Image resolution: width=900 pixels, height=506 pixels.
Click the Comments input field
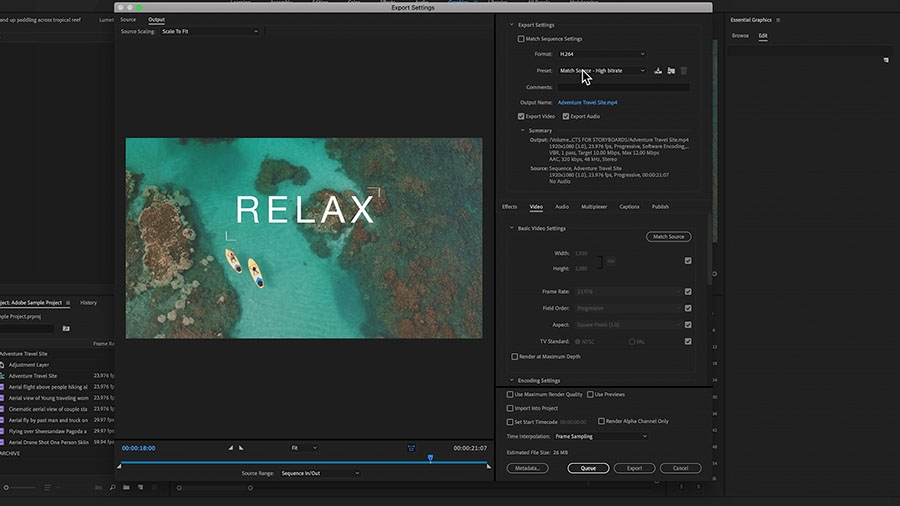[x=624, y=87]
